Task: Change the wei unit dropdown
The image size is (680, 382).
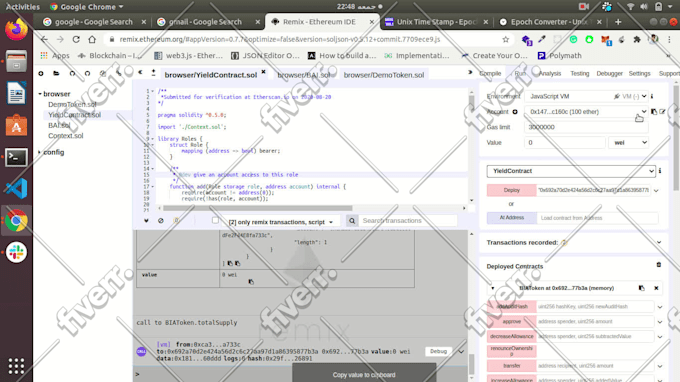Action: click(x=629, y=142)
